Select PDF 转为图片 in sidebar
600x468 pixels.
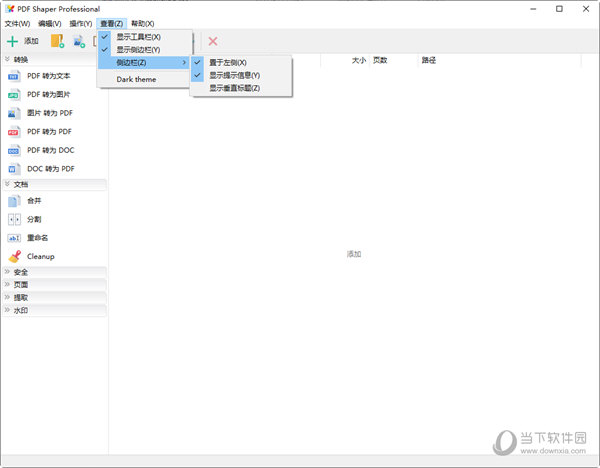[x=48, y=95]
